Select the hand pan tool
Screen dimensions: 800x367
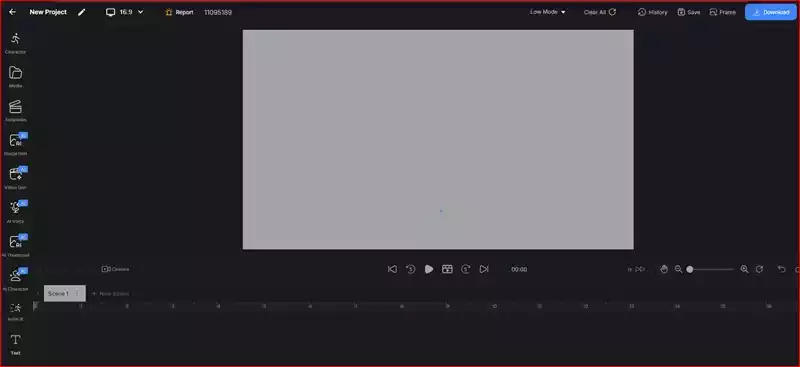coord(664,269)
